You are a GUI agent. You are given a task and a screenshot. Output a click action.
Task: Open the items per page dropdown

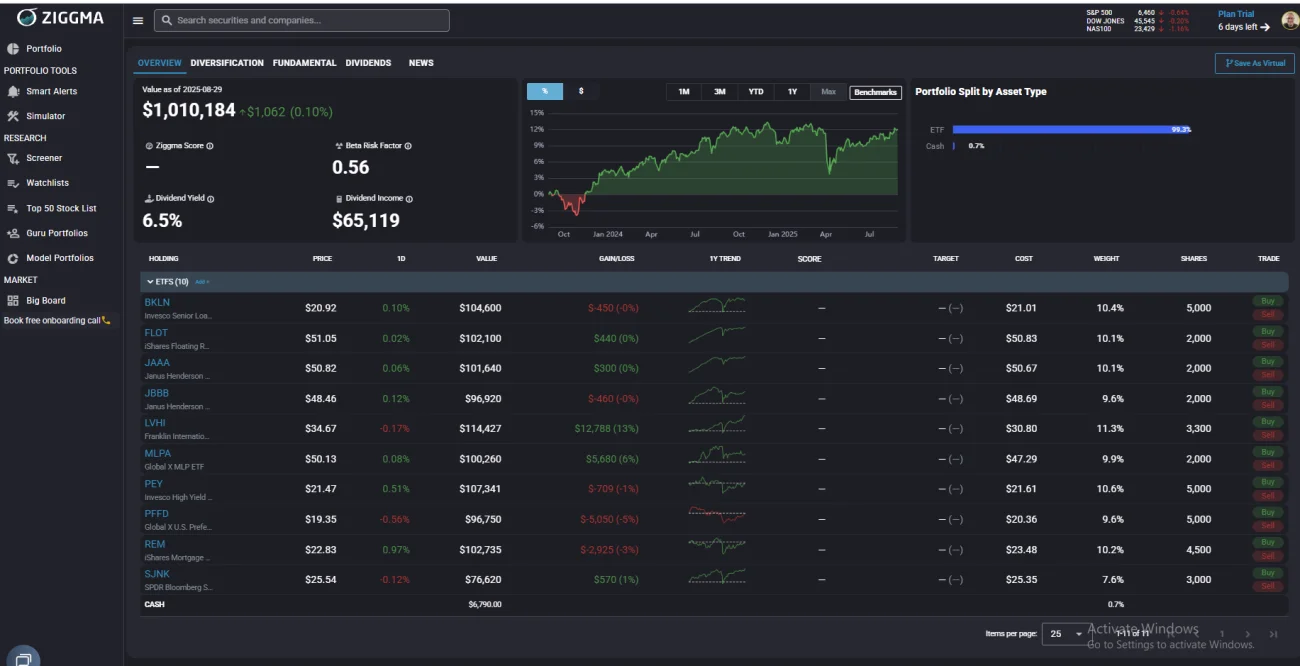pyautogui.click(x=1066, y=634)
